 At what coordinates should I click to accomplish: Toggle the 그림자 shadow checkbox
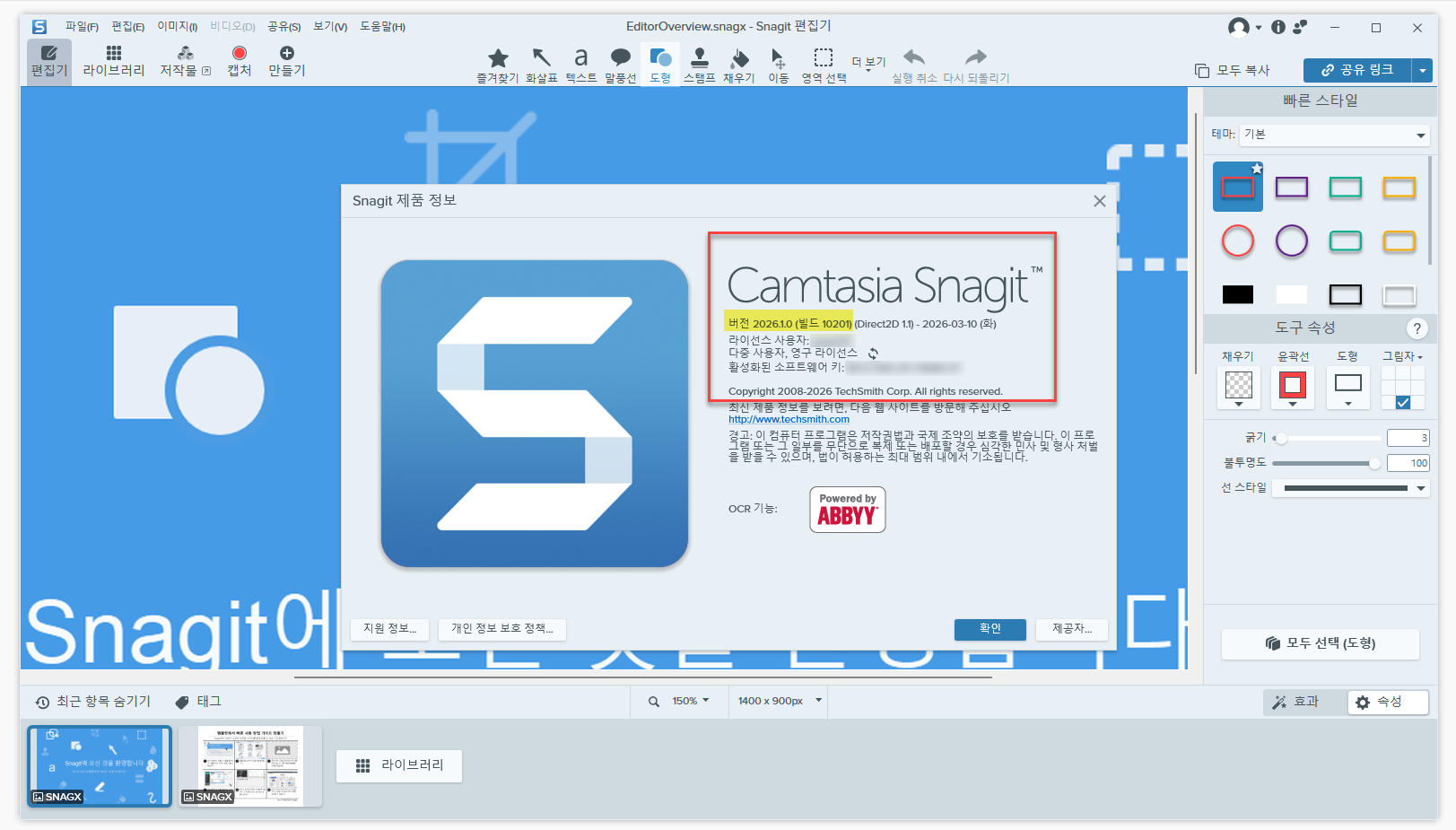1403,403
